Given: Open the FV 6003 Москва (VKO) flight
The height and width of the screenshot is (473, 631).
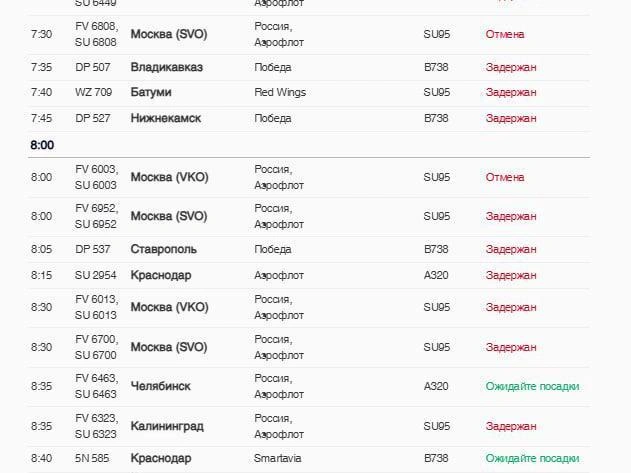Looking at the screenshot, I should (309, 177).
